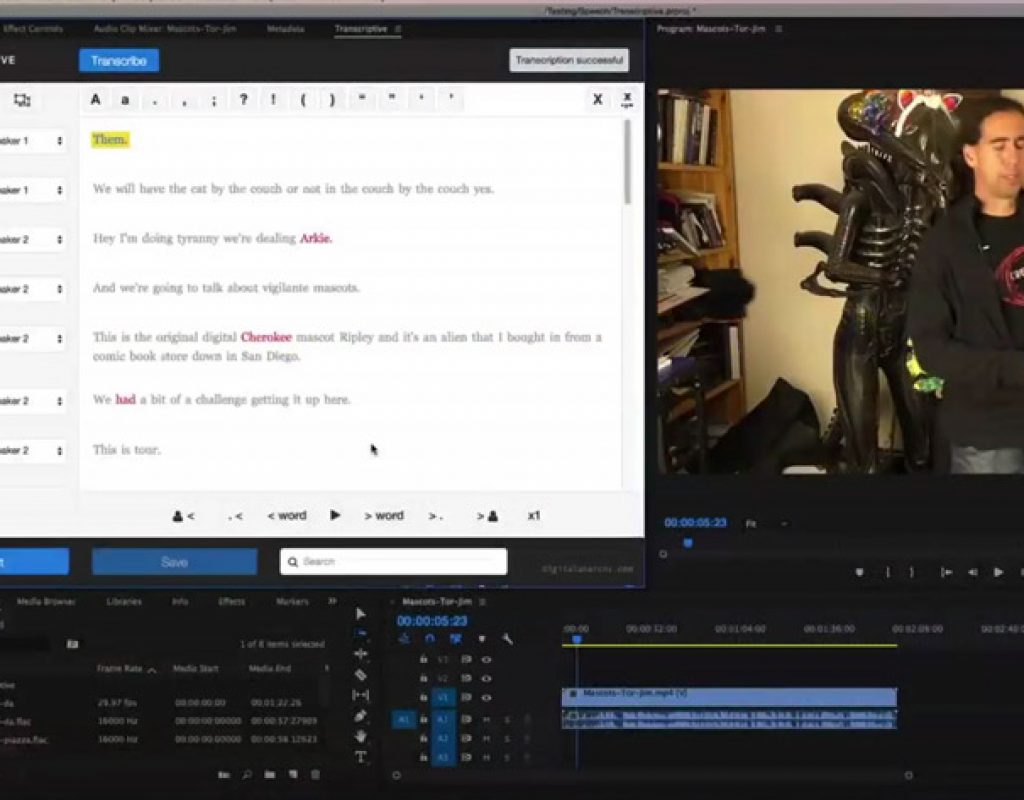Toggle visibility eye for highlighted V1 track
Screen dimensions: 1024x800
tap(487, 697)
